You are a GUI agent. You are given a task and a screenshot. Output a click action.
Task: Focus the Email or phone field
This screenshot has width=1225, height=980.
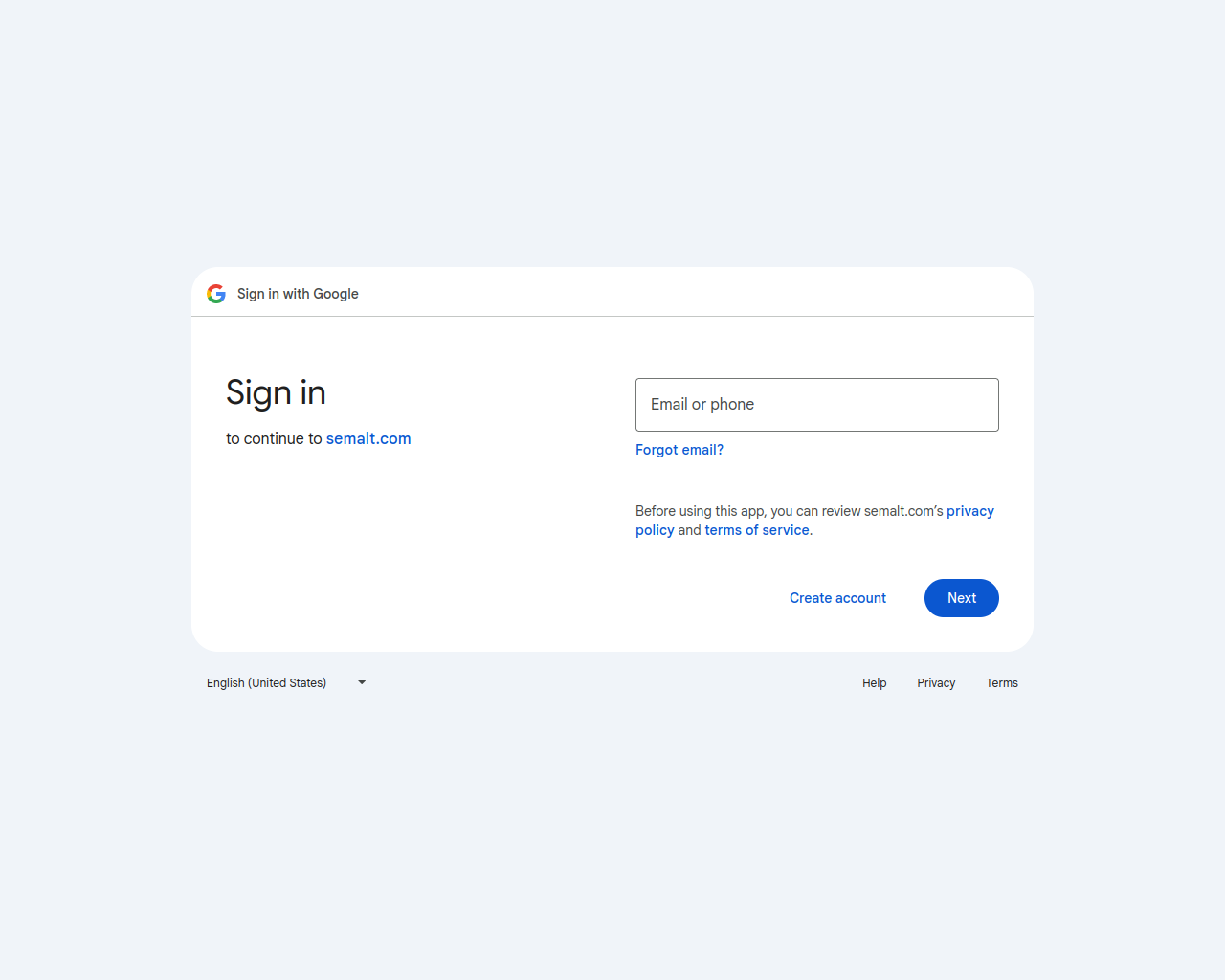(x=817, y=405)
